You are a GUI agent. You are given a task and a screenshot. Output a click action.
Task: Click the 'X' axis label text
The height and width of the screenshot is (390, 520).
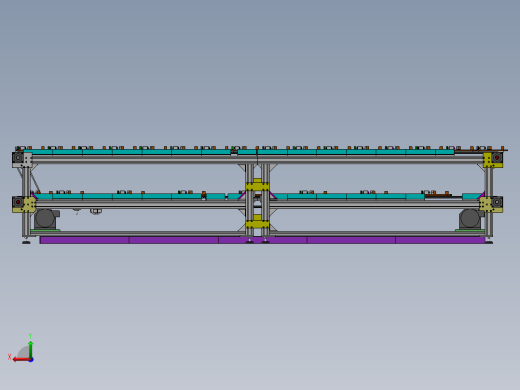pyautogui.click(x=10, y=357)
